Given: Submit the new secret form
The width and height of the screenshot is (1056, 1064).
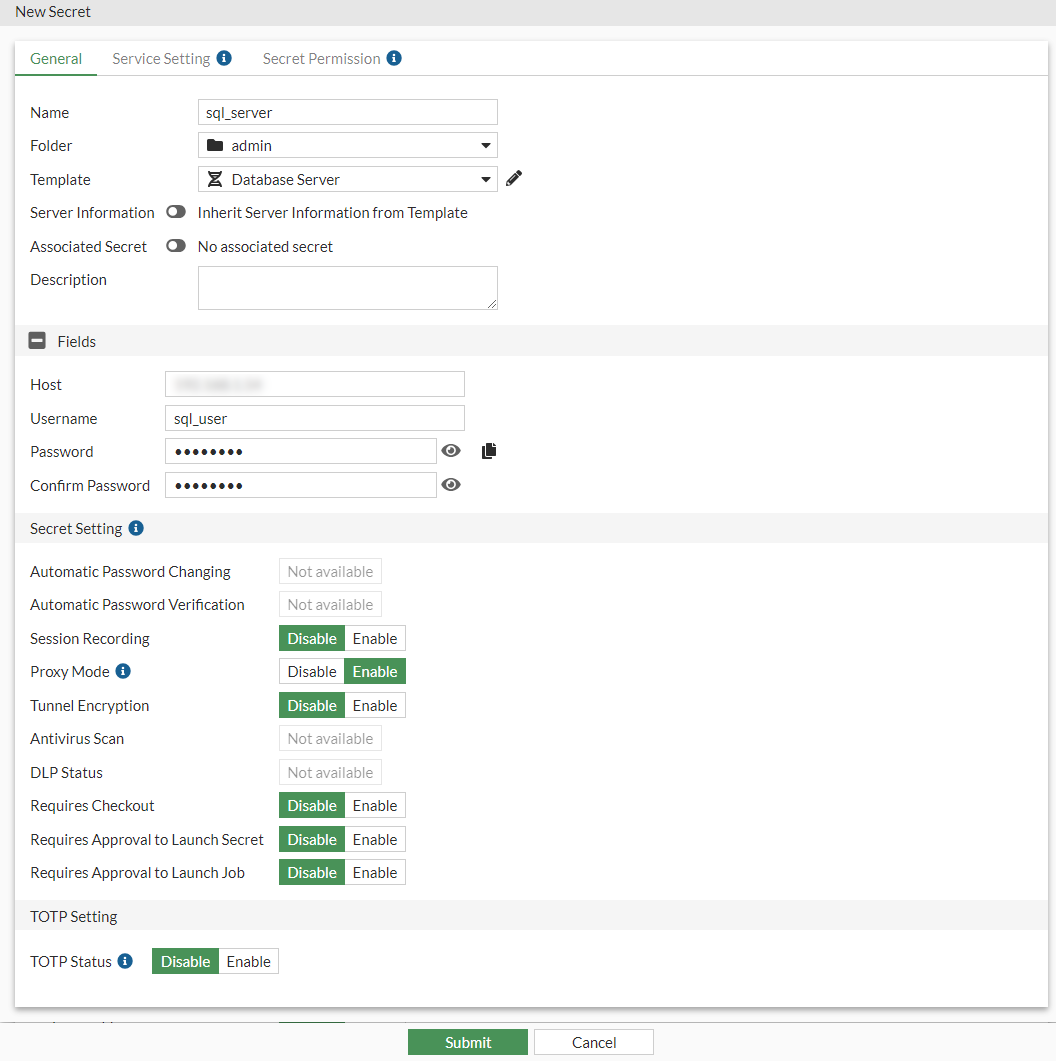Looking at the screenshot, I should pos(467,1041).
